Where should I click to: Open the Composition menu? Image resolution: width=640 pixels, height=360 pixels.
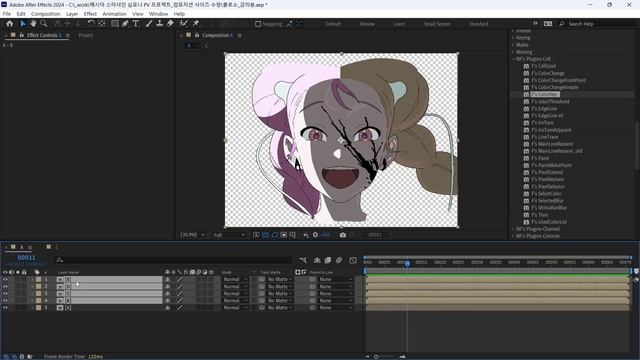pyautogui.click(x=45, y=14)
